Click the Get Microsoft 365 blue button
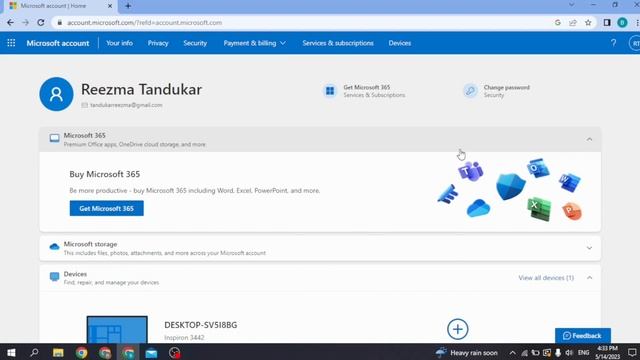640x360 pixels. tap(107, 208)
